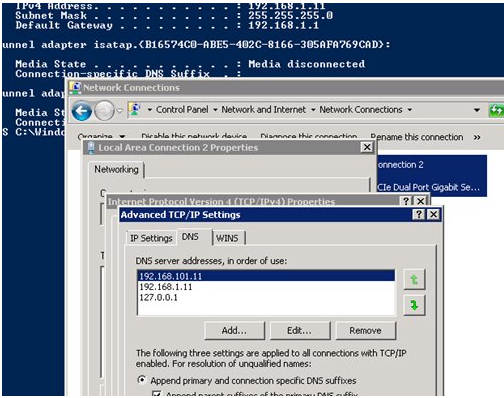The width and height of the screenshot is (504, 398).
Task: Expand the Network and Internet breadcrumb arrow
Action: click(x=313, y=110)
